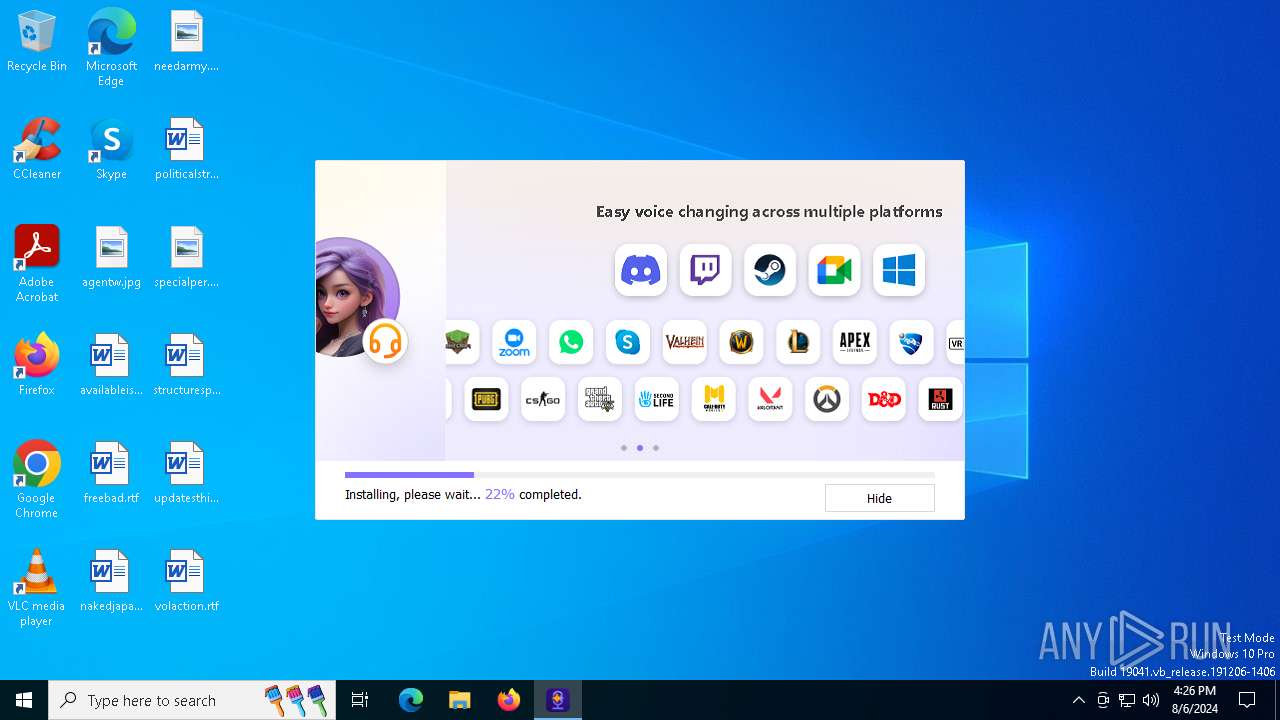The height and width of the screenshot is (720, 1280).
Task: Click the Apex Legends icon
Action: [x=855, y=342]
